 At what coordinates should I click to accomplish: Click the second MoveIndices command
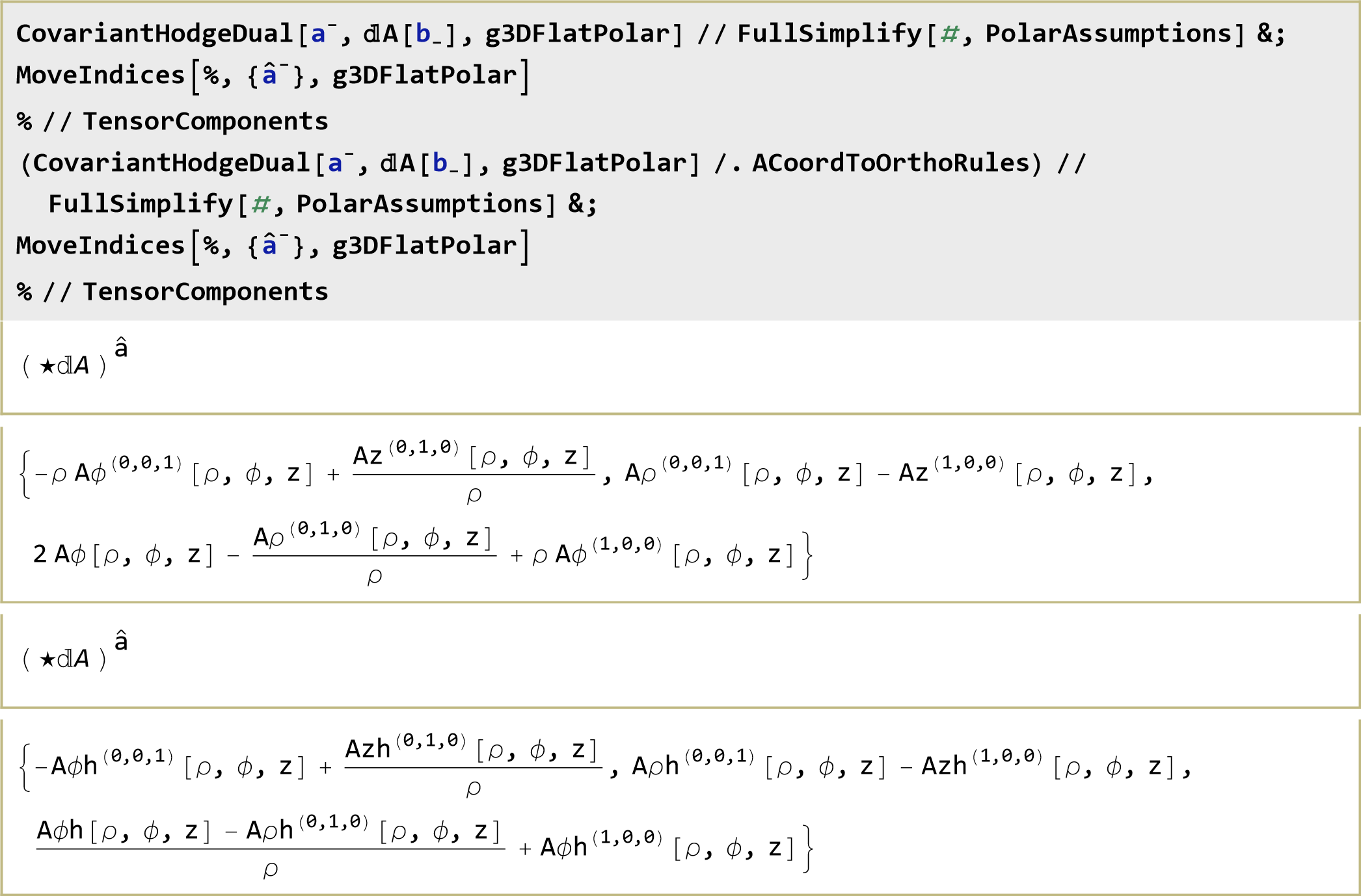point(100,246)
